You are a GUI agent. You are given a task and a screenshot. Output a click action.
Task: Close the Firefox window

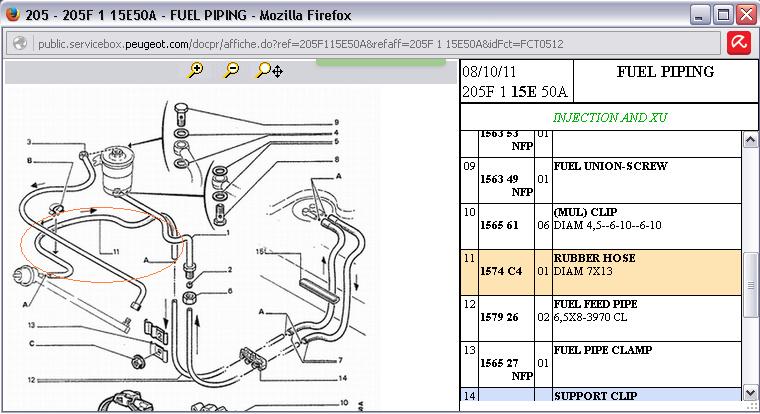click(747, 15)
